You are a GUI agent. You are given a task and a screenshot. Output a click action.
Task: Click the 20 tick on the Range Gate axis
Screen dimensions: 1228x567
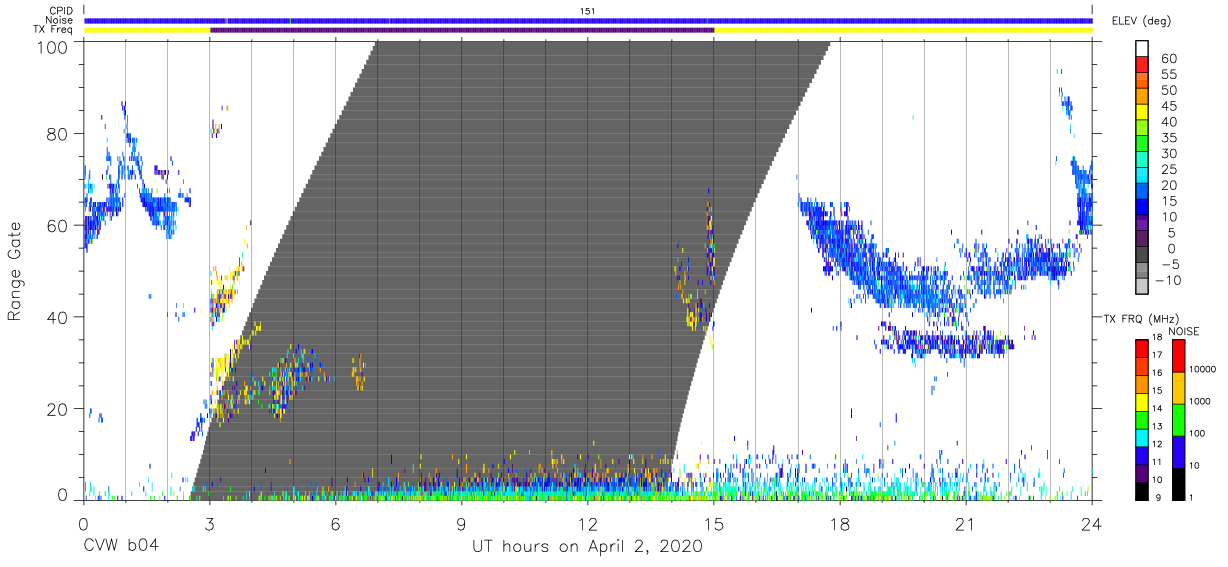click(x=58, y=409)
